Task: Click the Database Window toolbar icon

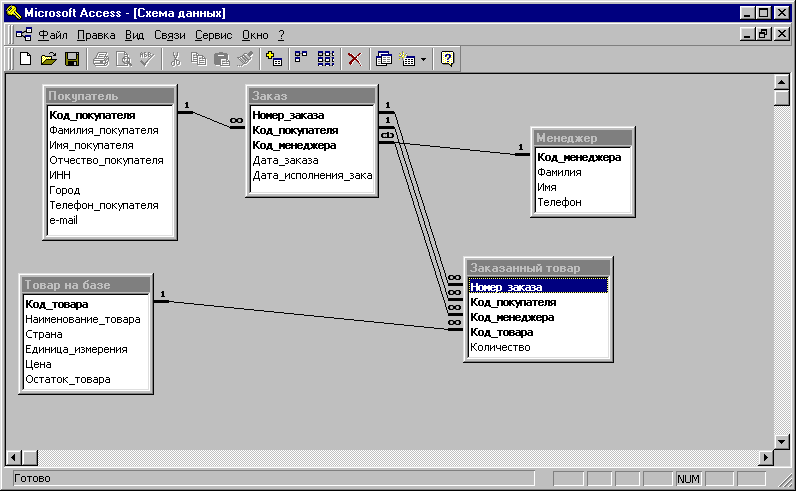Action: point(384,59)
